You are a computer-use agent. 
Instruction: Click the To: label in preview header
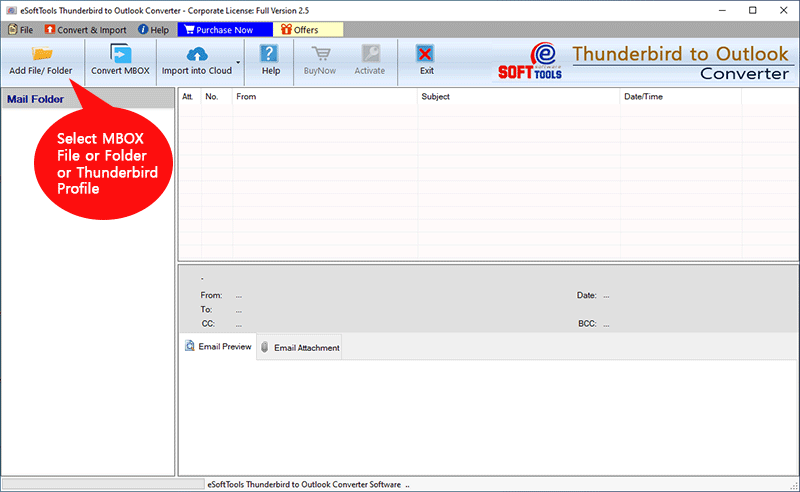(206, 309)
